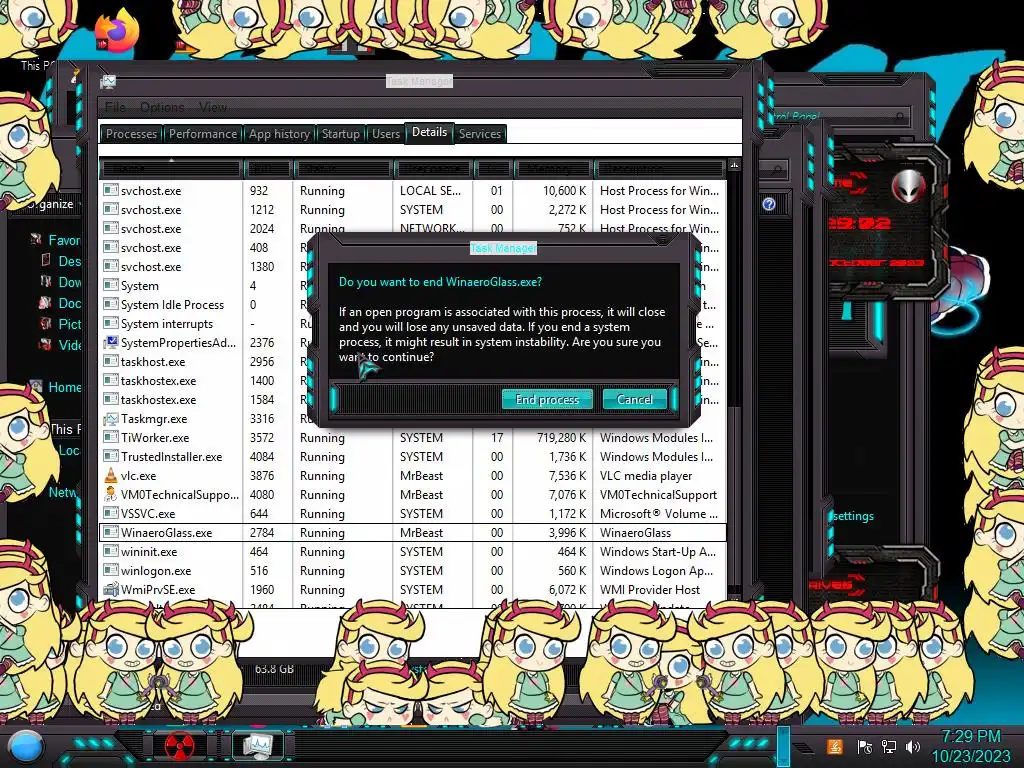Click the TiWorker.exe memory value 719,280 K
1024x768 pixels.
(x=561, y=438)
